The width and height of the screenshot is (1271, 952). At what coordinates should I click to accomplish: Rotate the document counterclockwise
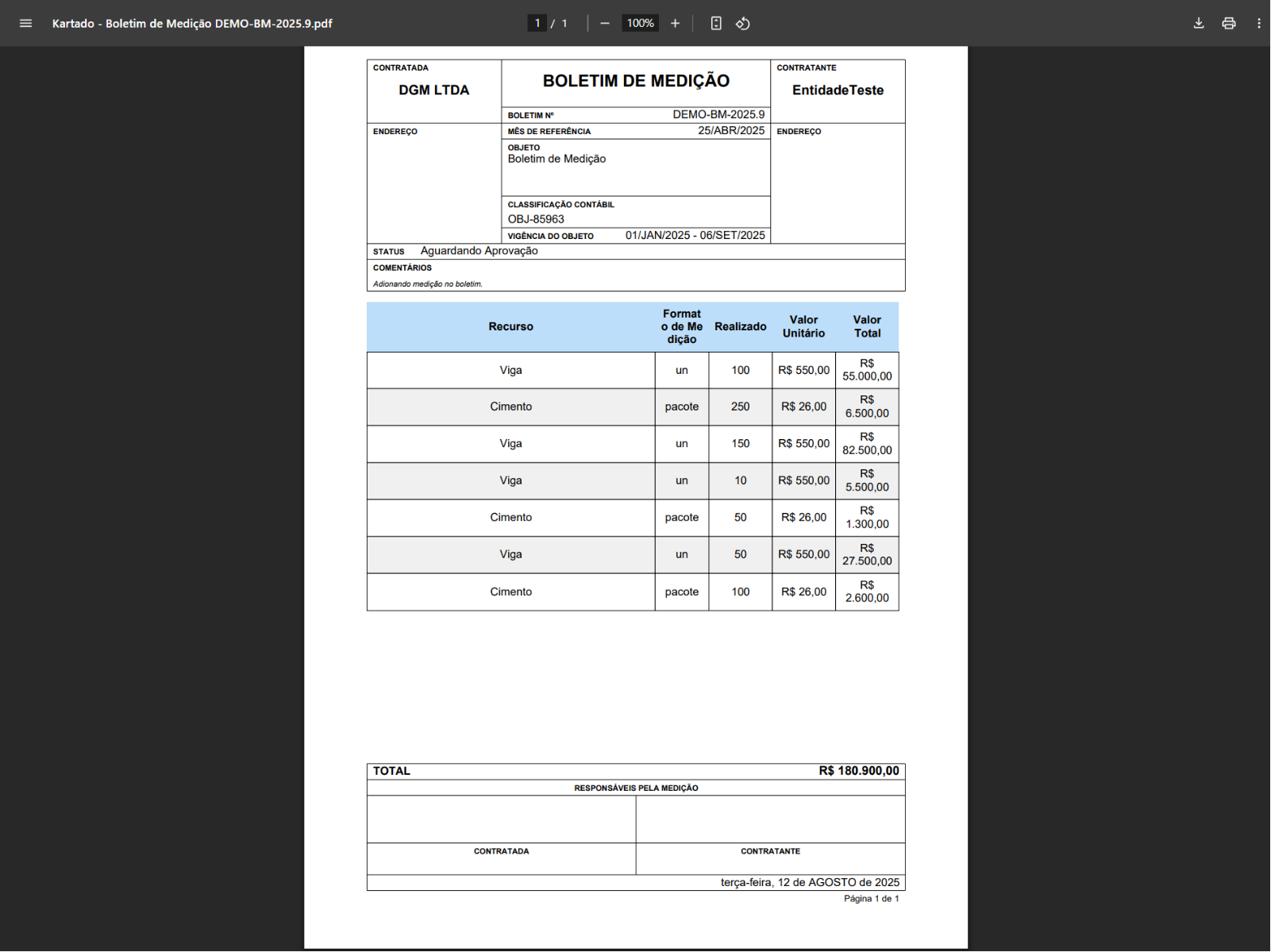coord(743,23)
